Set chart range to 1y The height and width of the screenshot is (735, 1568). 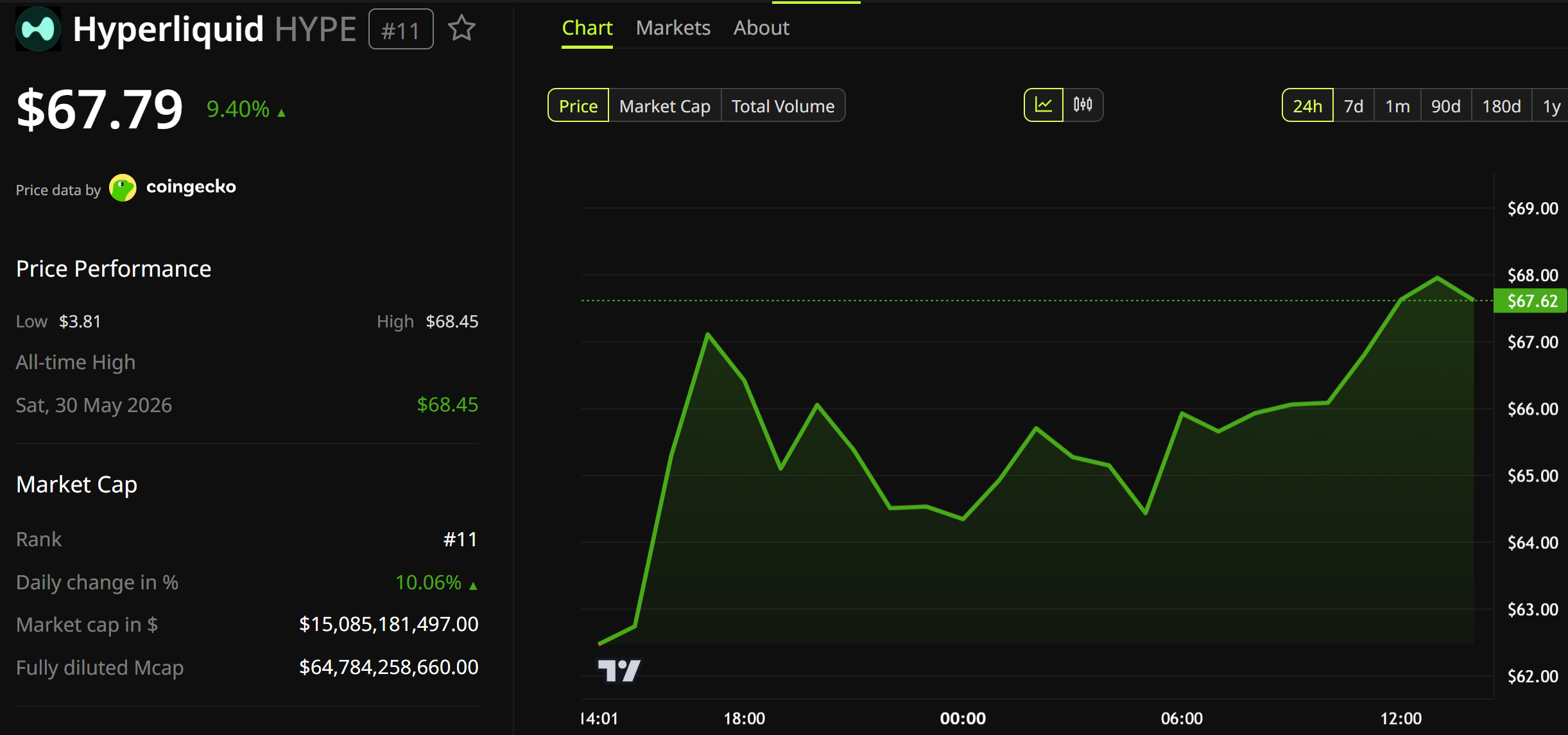click(1551, 105)
